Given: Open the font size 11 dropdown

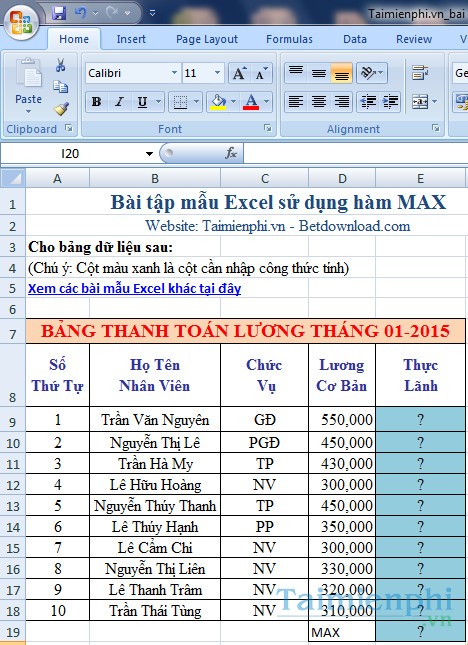Looking at the screenshot, I should (x=218, y=73).
